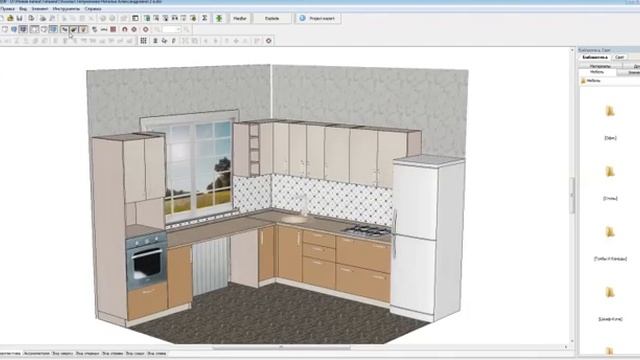
Task: Open the Инструменты menu
Action: tap(66, 9)
